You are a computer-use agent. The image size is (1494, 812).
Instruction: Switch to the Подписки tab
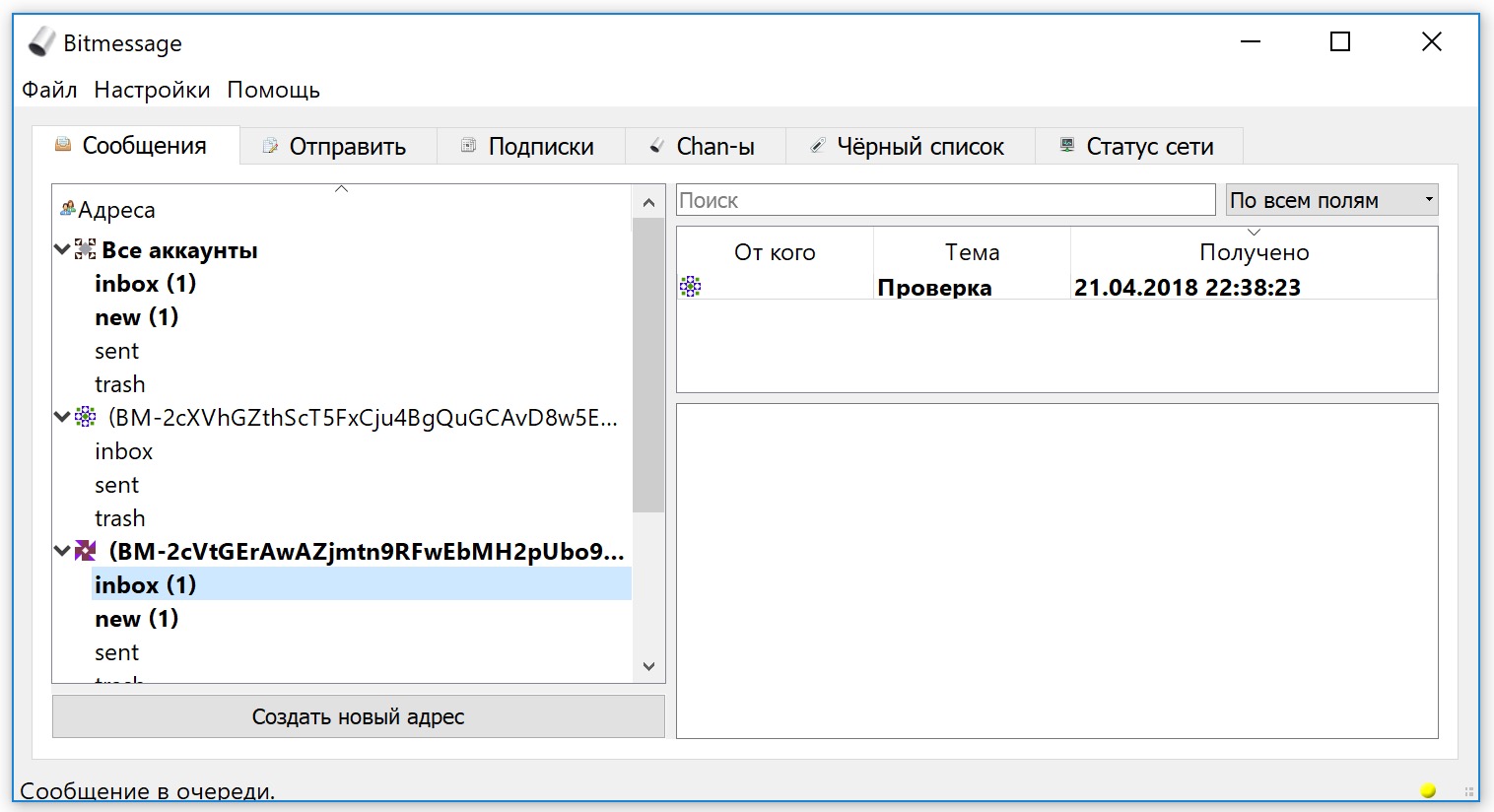pos(531,146)
